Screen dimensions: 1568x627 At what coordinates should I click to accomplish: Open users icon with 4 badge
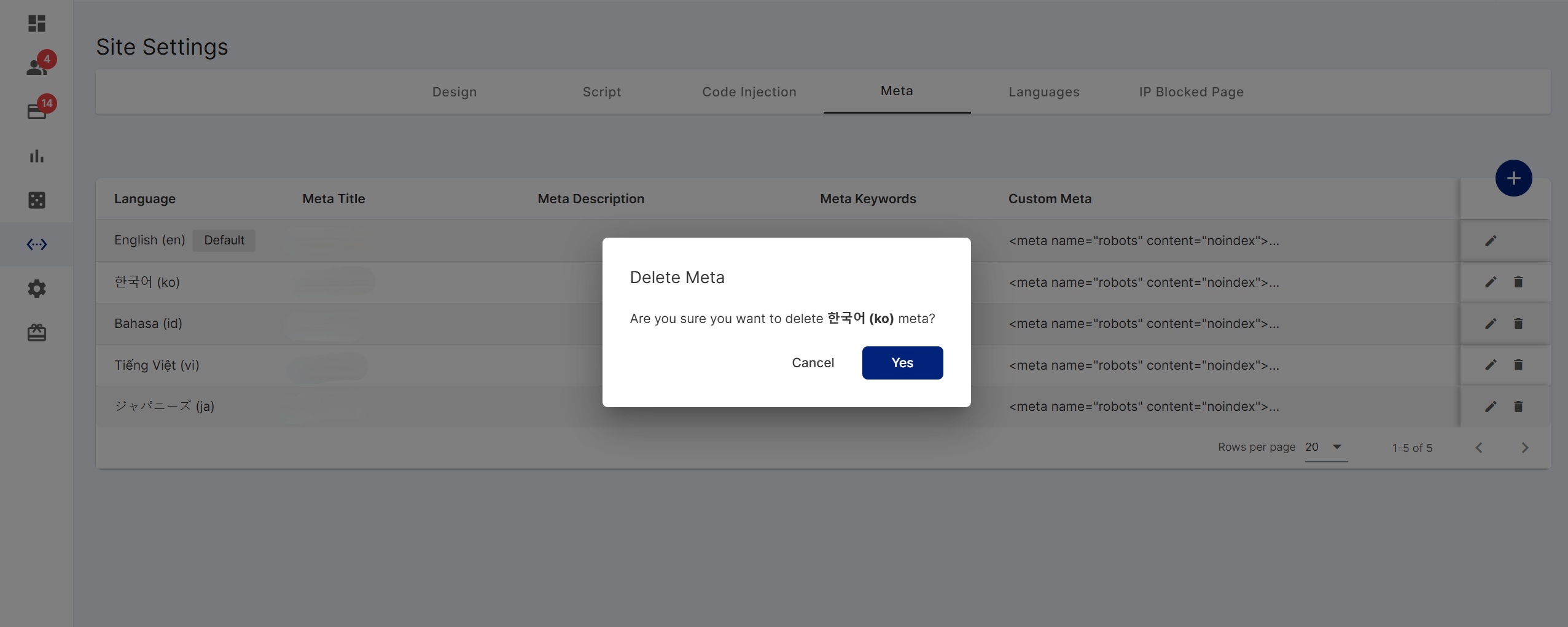(x=37, y=66)
